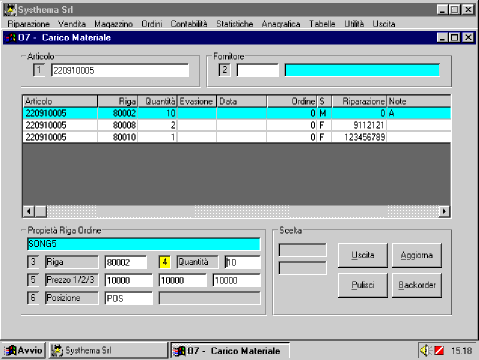Image resolution: width=479 pixels, height=360 pixels.
Task: Click the Quantità column header
Action: coord(157,101)
